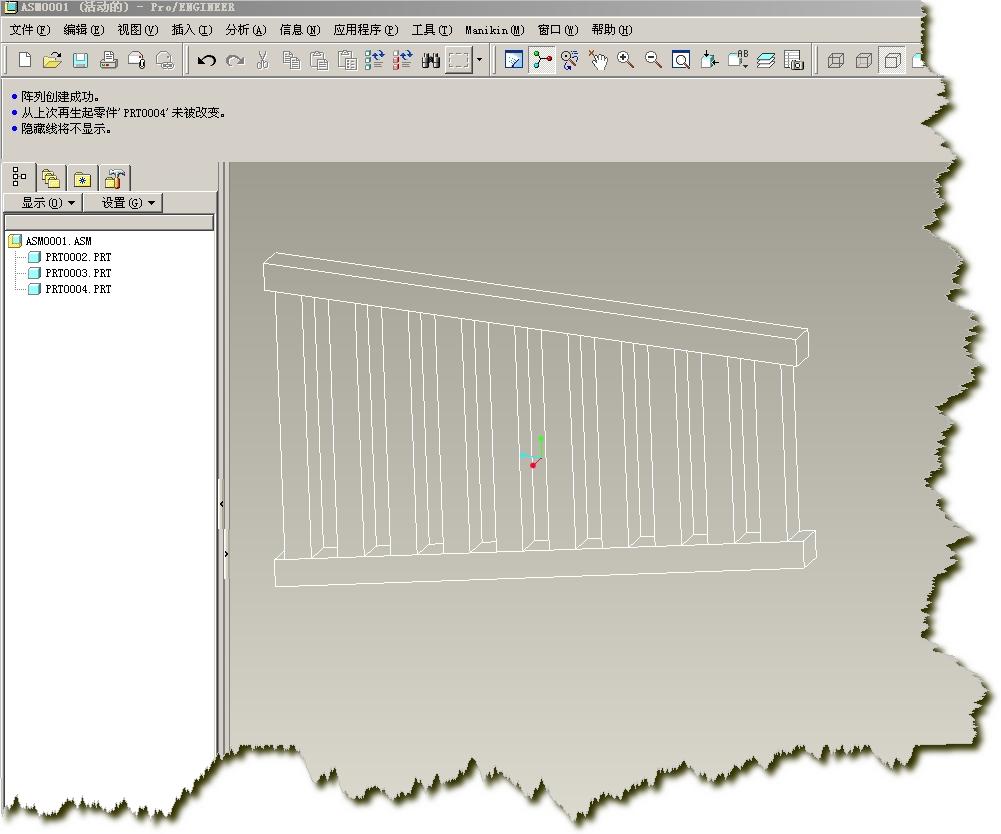Zoom in with the plus magnifier

click(x=626, y=61)
